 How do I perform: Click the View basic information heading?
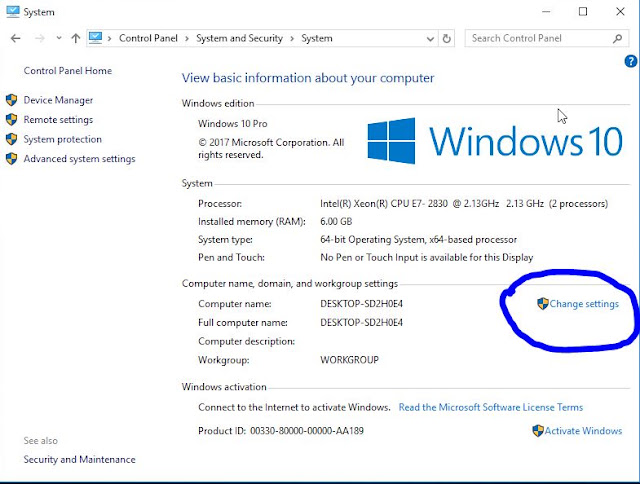coord(308,78)
